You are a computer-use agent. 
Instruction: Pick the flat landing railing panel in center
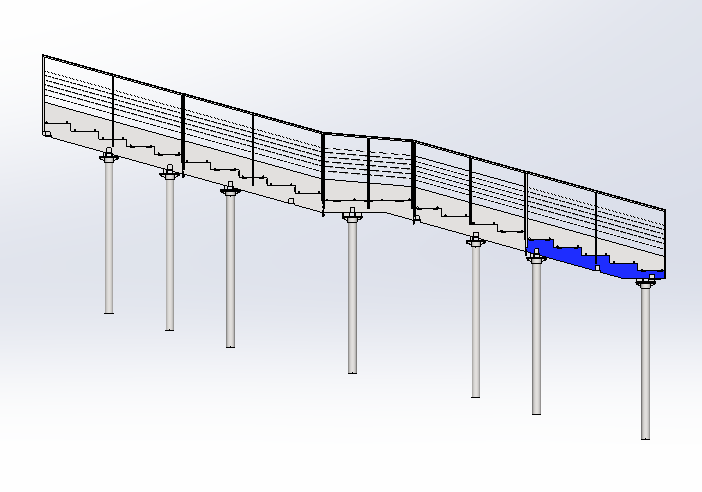coord(368,171)
